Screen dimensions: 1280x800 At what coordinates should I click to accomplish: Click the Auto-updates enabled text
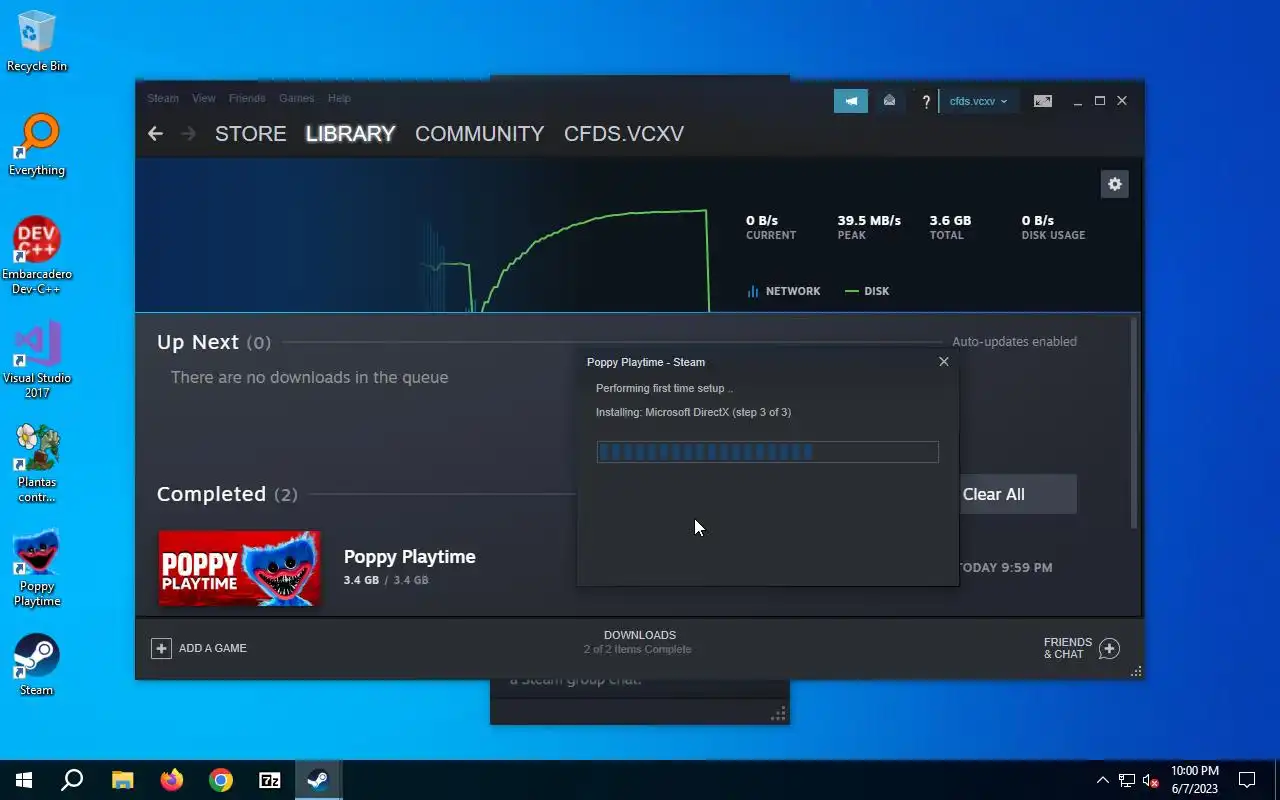point(1014,341)
